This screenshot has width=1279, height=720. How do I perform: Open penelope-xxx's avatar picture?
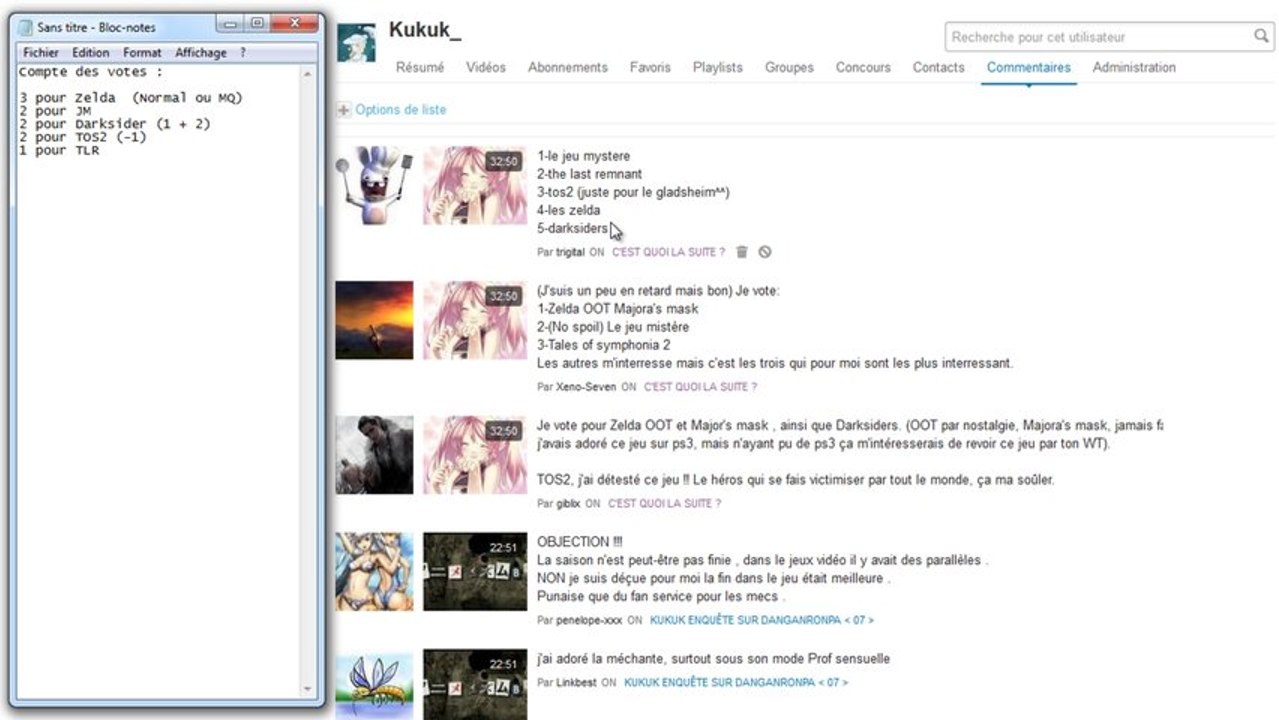click(x=374, y=572)
